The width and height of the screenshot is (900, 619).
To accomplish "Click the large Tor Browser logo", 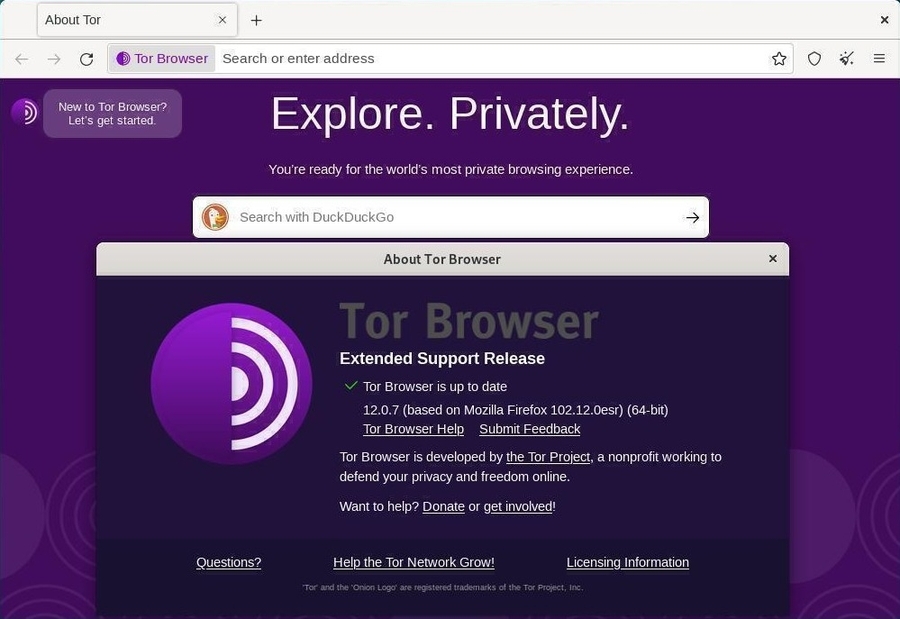I will [231, 384].
